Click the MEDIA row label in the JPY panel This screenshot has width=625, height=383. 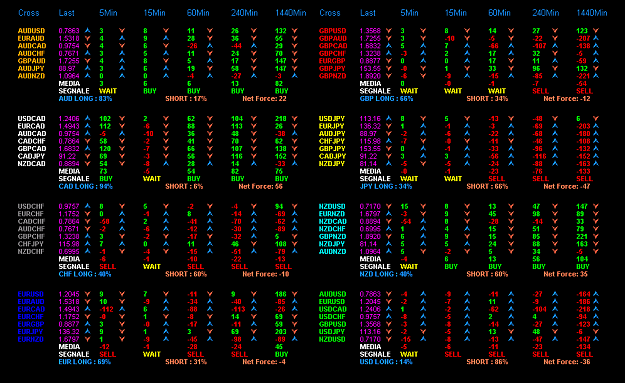[x=370, y=171]
